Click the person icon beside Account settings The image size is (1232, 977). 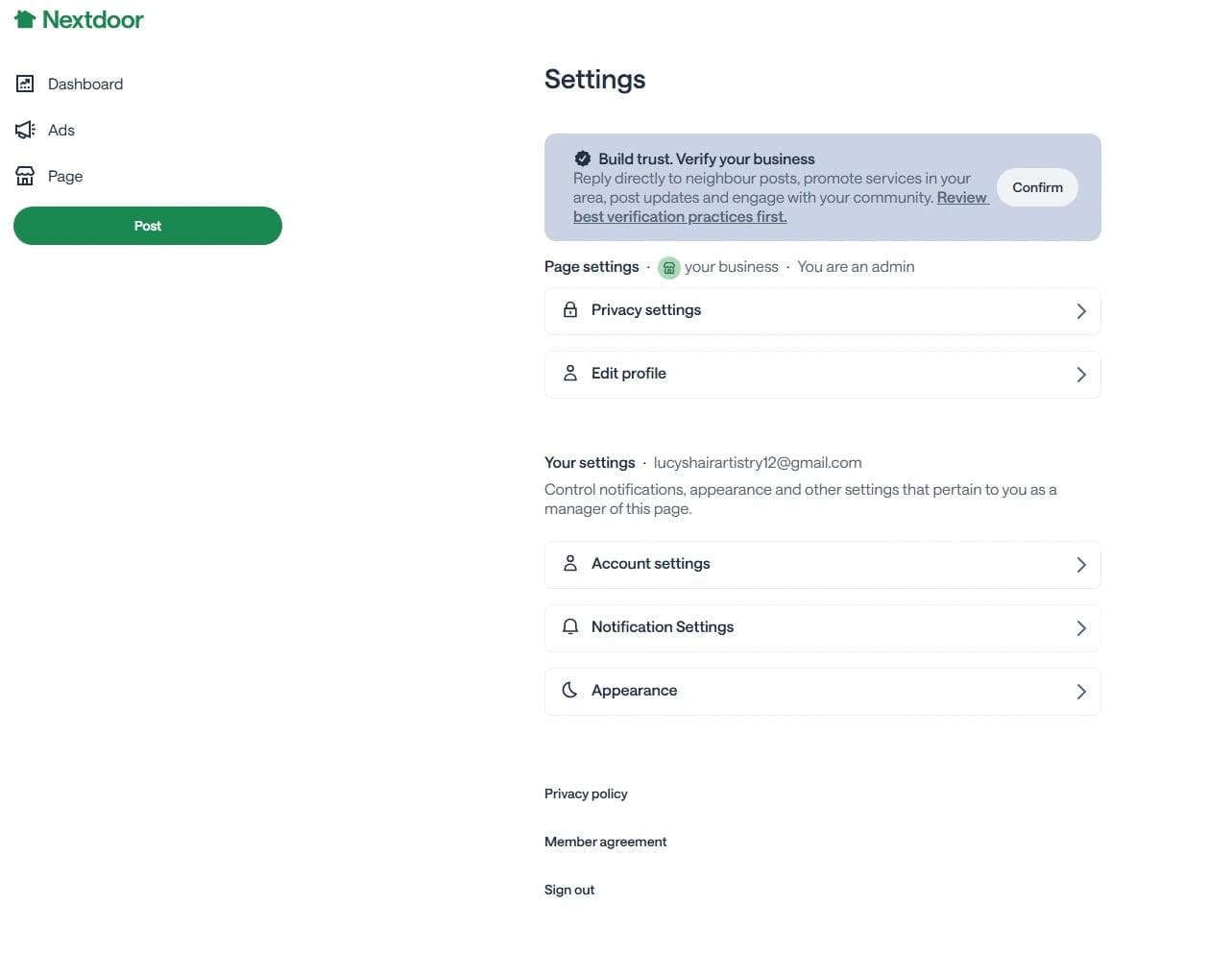pos(570,563)
